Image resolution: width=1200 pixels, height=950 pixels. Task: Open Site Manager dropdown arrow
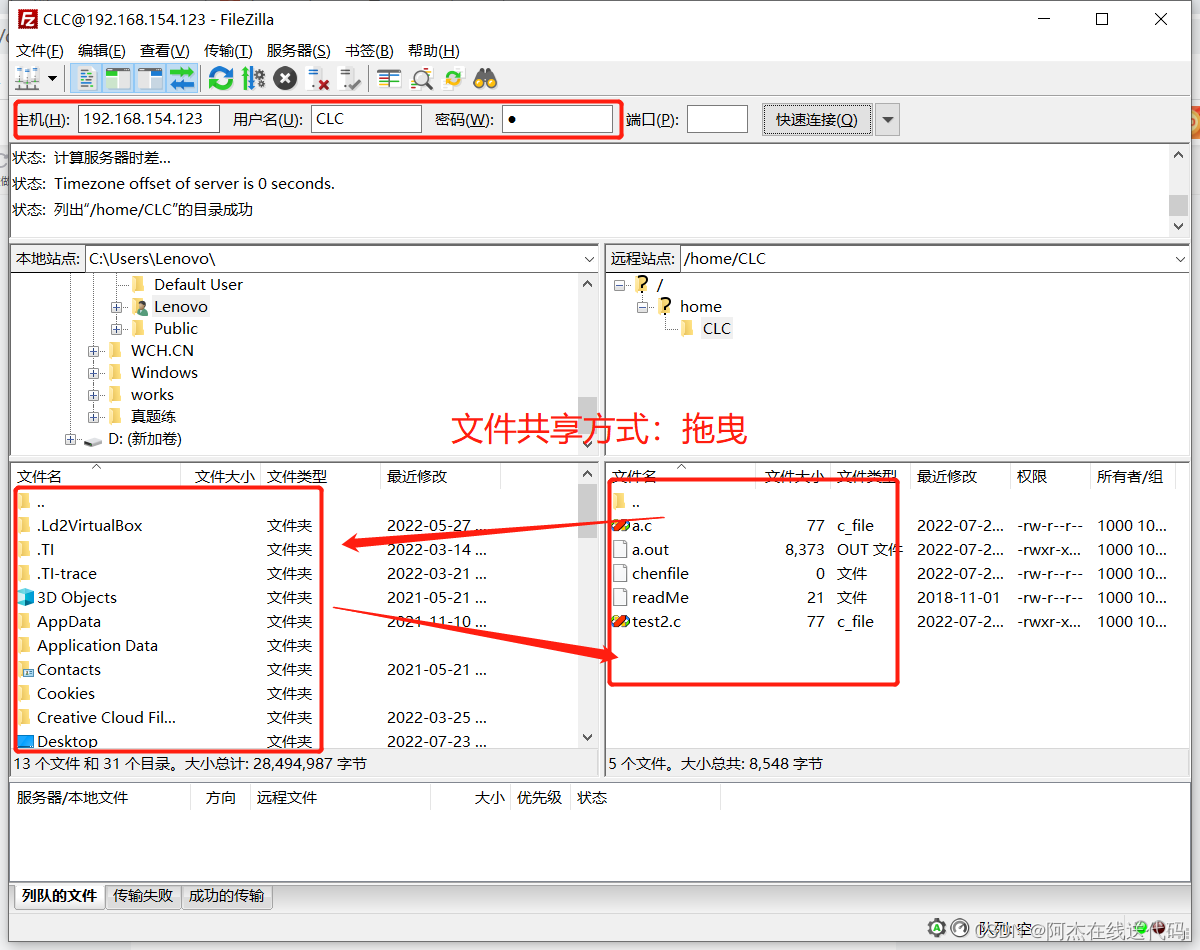coord(54,78)
